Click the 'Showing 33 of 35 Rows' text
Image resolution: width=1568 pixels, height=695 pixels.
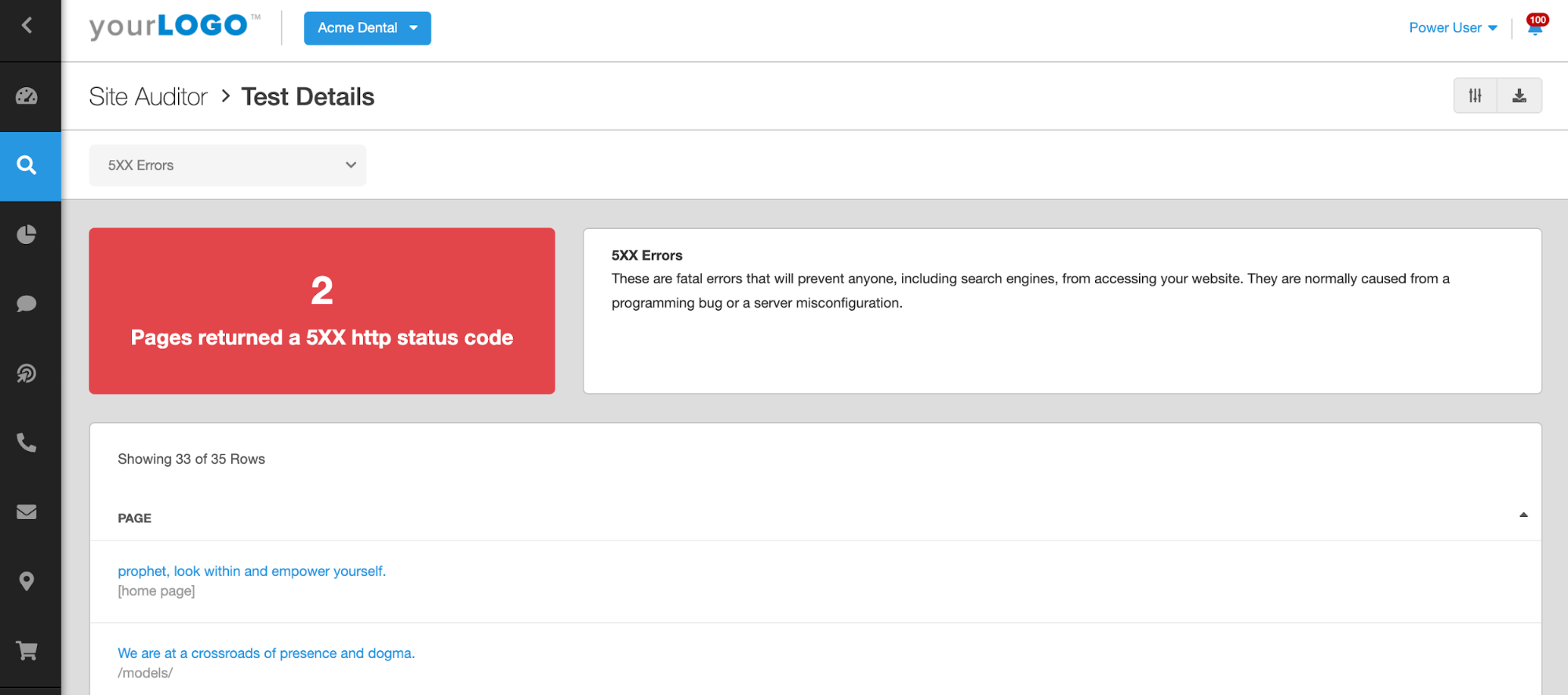[191, 459]
